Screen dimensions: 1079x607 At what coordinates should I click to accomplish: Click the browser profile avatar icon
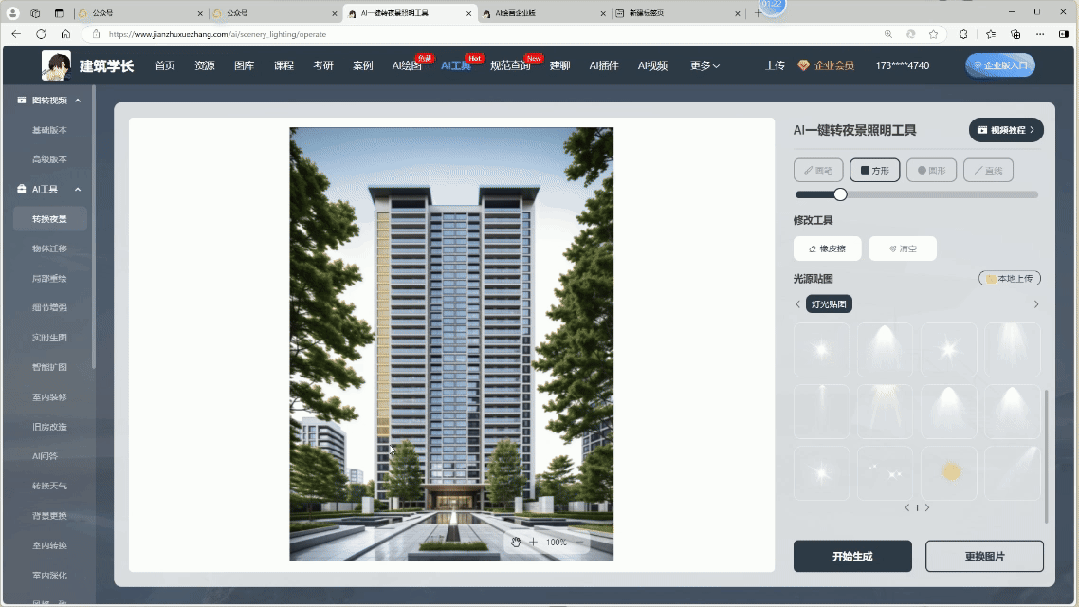coord(12,13)
